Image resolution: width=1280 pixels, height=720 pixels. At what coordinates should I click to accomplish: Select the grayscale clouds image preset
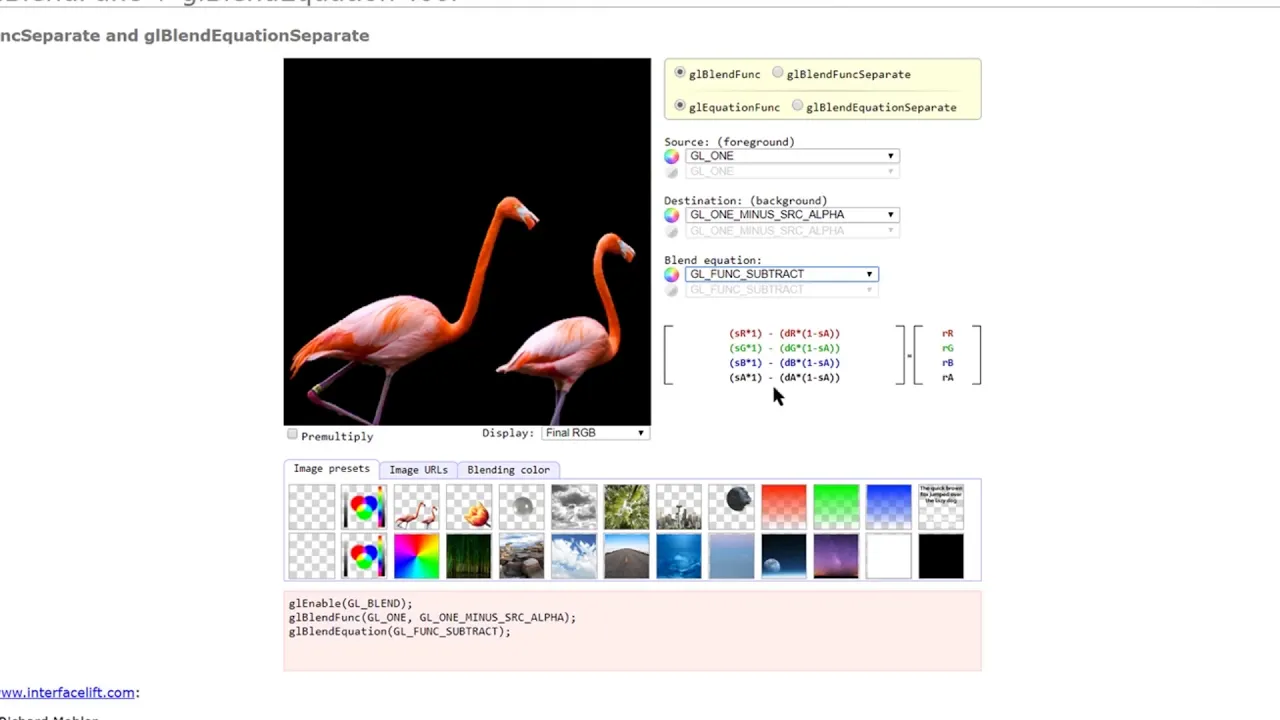574,507
